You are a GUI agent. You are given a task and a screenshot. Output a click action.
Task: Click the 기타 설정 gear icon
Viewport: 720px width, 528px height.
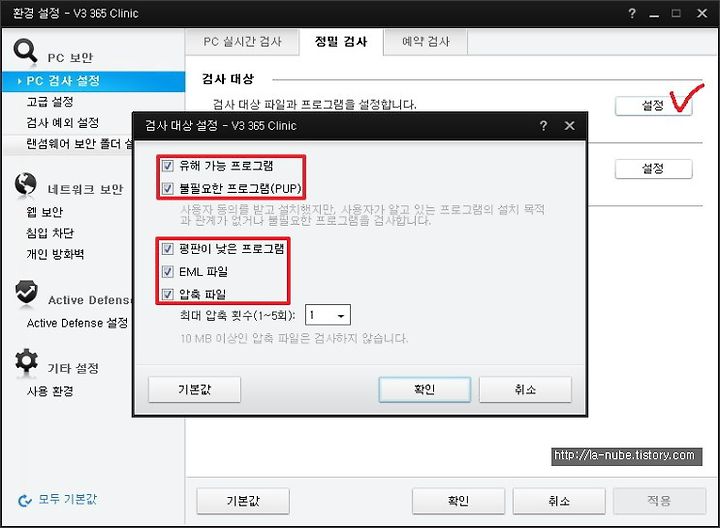[x=26, y=361]
